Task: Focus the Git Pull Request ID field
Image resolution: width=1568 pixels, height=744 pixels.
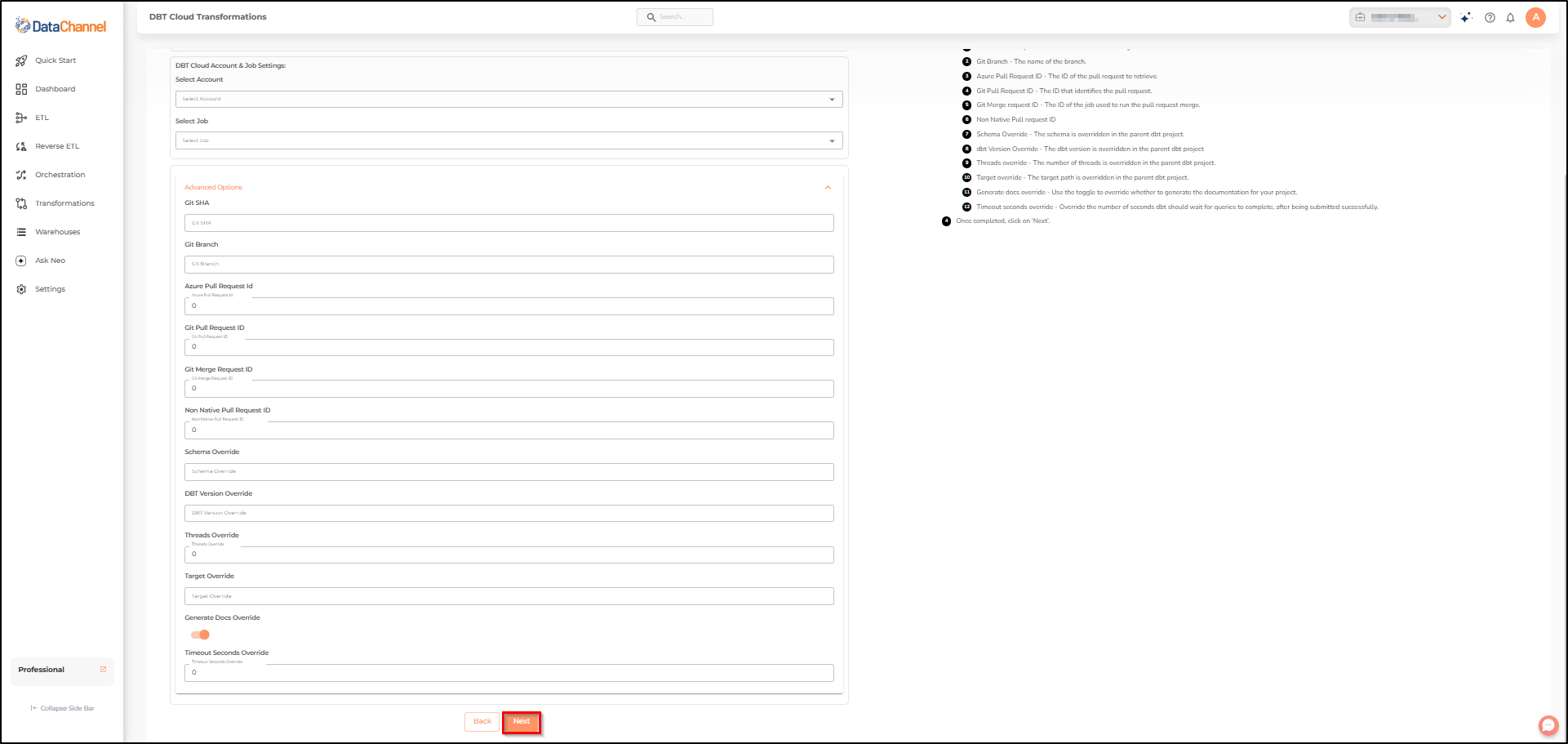Action: tap(509, 348)
